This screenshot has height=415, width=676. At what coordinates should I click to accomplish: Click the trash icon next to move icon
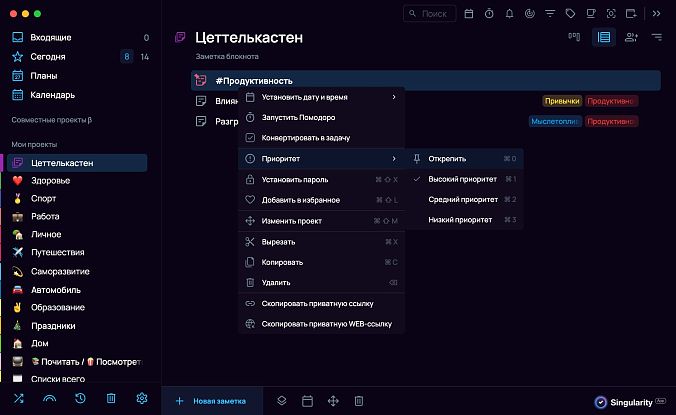[x=359, y=401]
